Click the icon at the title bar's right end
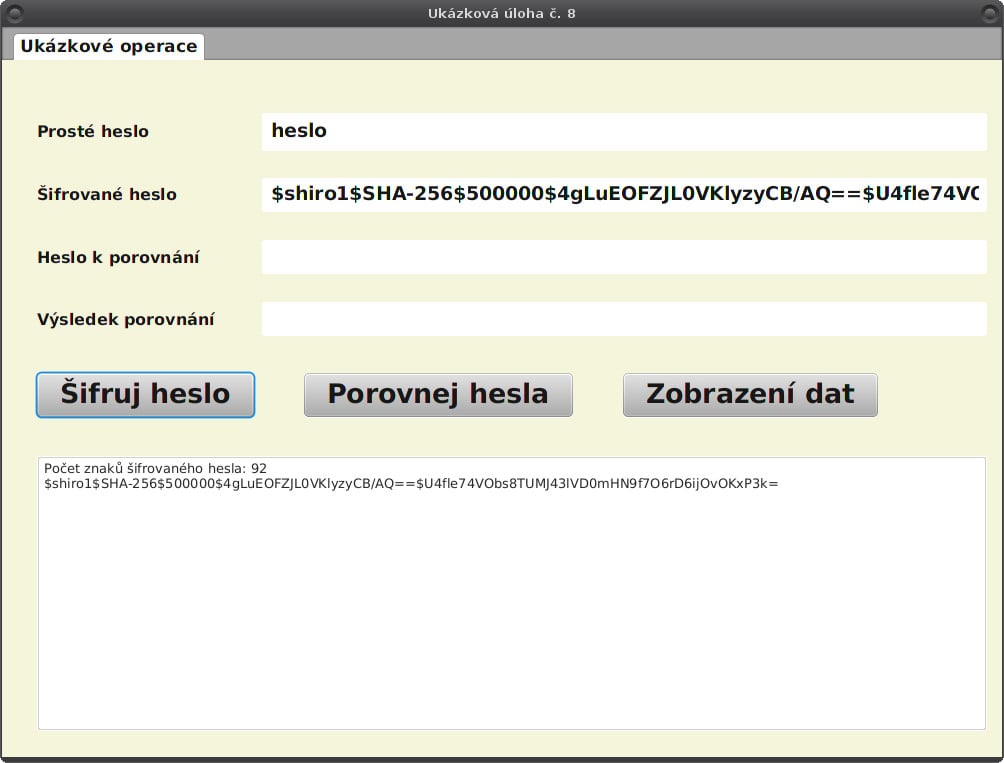This screenshot has height=763, width=1004. [989, 13]
